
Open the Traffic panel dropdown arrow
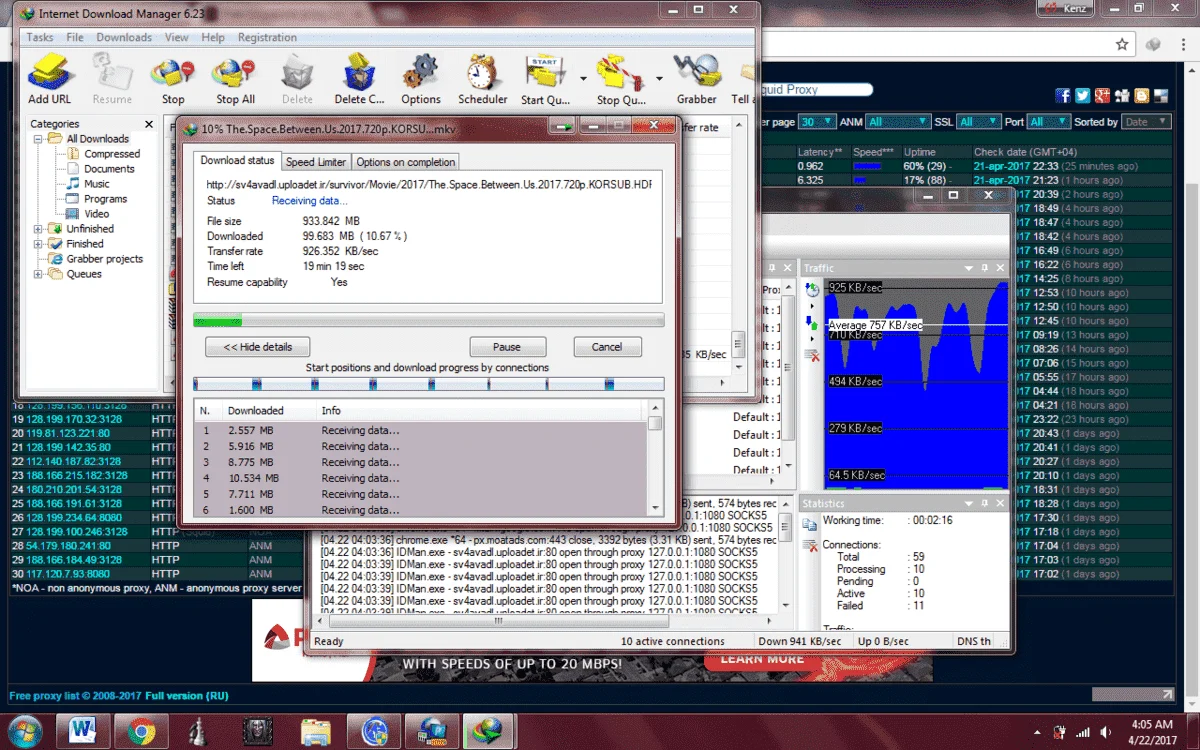click(x=970, y=268)
